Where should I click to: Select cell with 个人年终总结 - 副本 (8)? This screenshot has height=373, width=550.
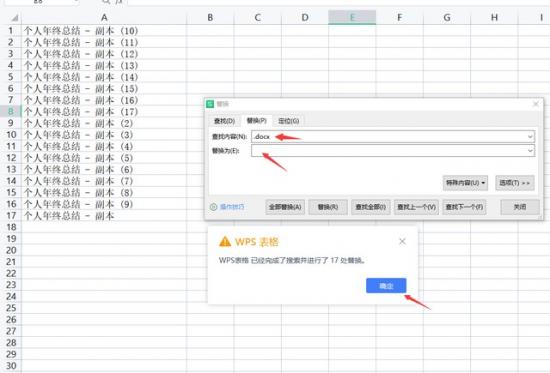104,193
